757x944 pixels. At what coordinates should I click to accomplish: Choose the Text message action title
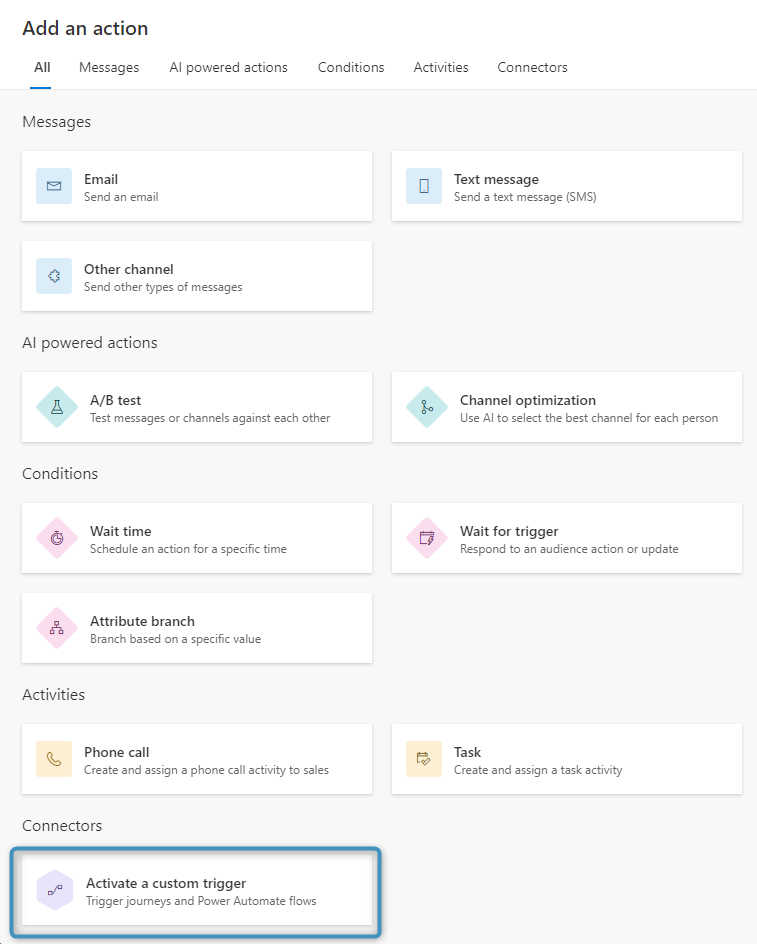(496, 179)
